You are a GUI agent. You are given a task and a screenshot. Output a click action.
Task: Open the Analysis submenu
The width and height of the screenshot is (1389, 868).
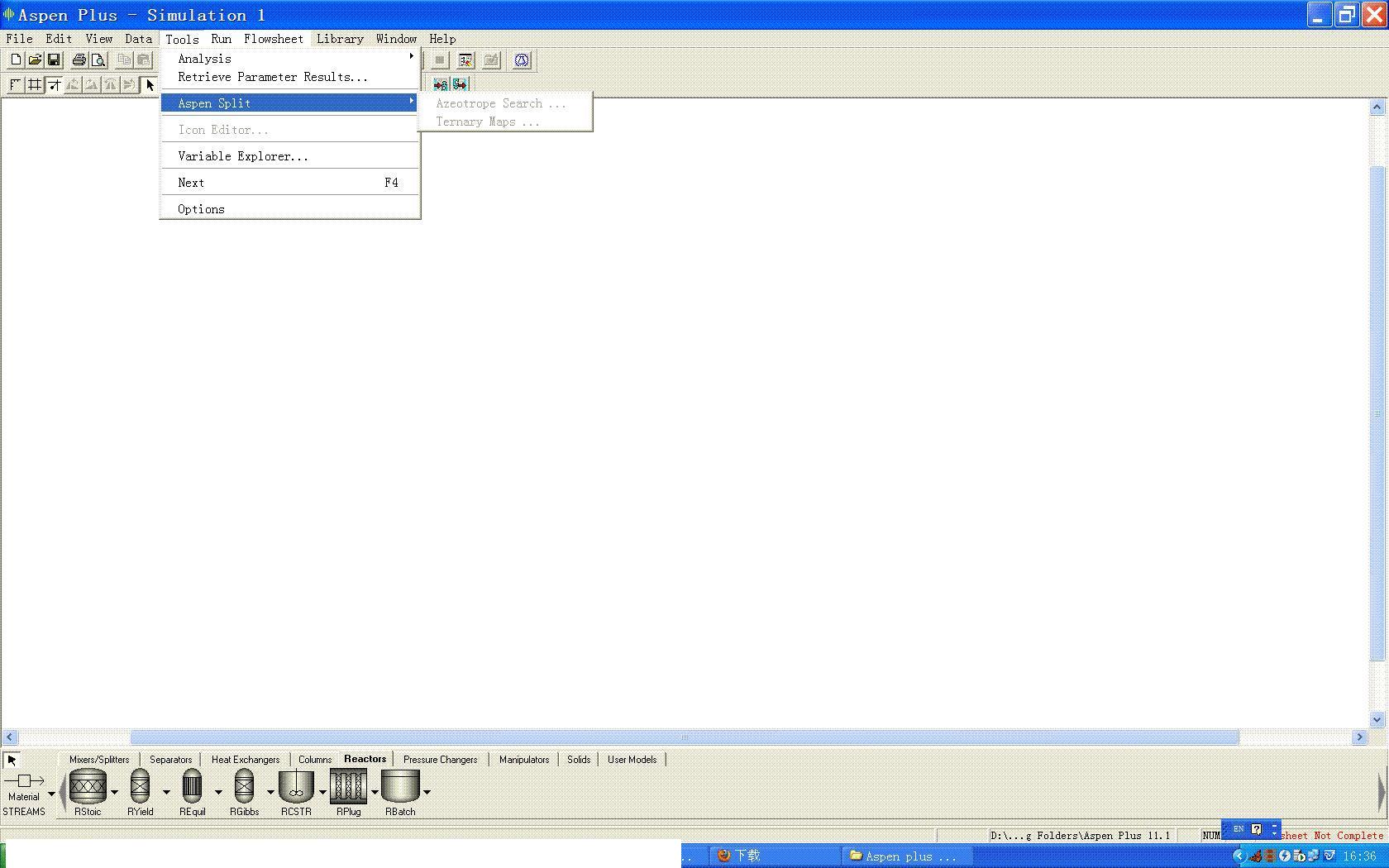[x=290, y=59]
